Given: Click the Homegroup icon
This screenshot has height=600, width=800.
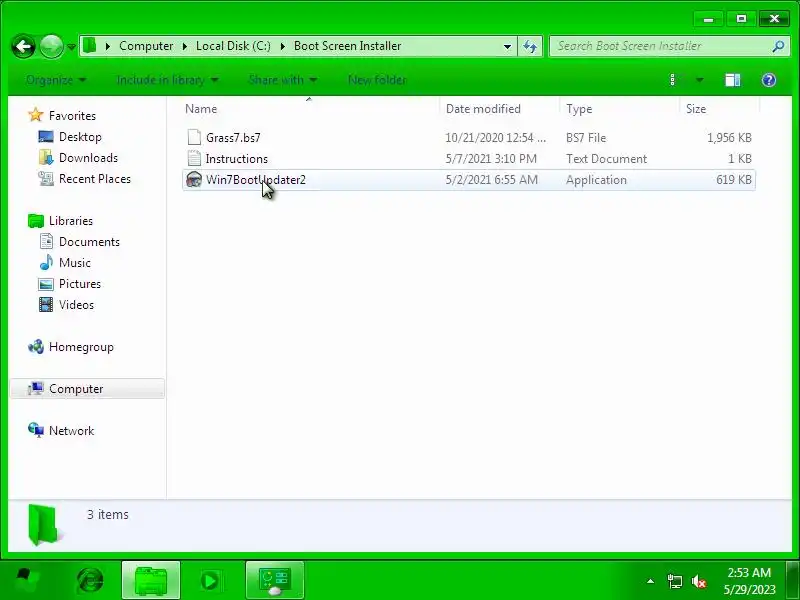Looking at the screenshot, I should (x=36, y=347).
